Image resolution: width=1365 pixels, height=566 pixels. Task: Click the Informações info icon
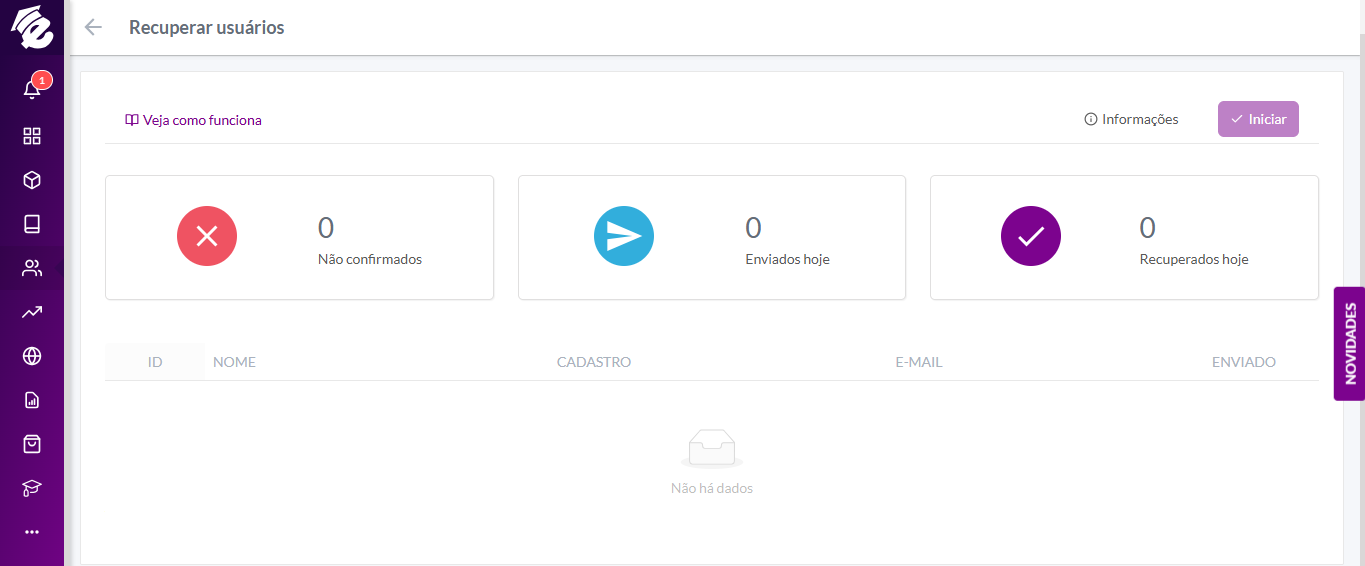(x=1091, y=119)
